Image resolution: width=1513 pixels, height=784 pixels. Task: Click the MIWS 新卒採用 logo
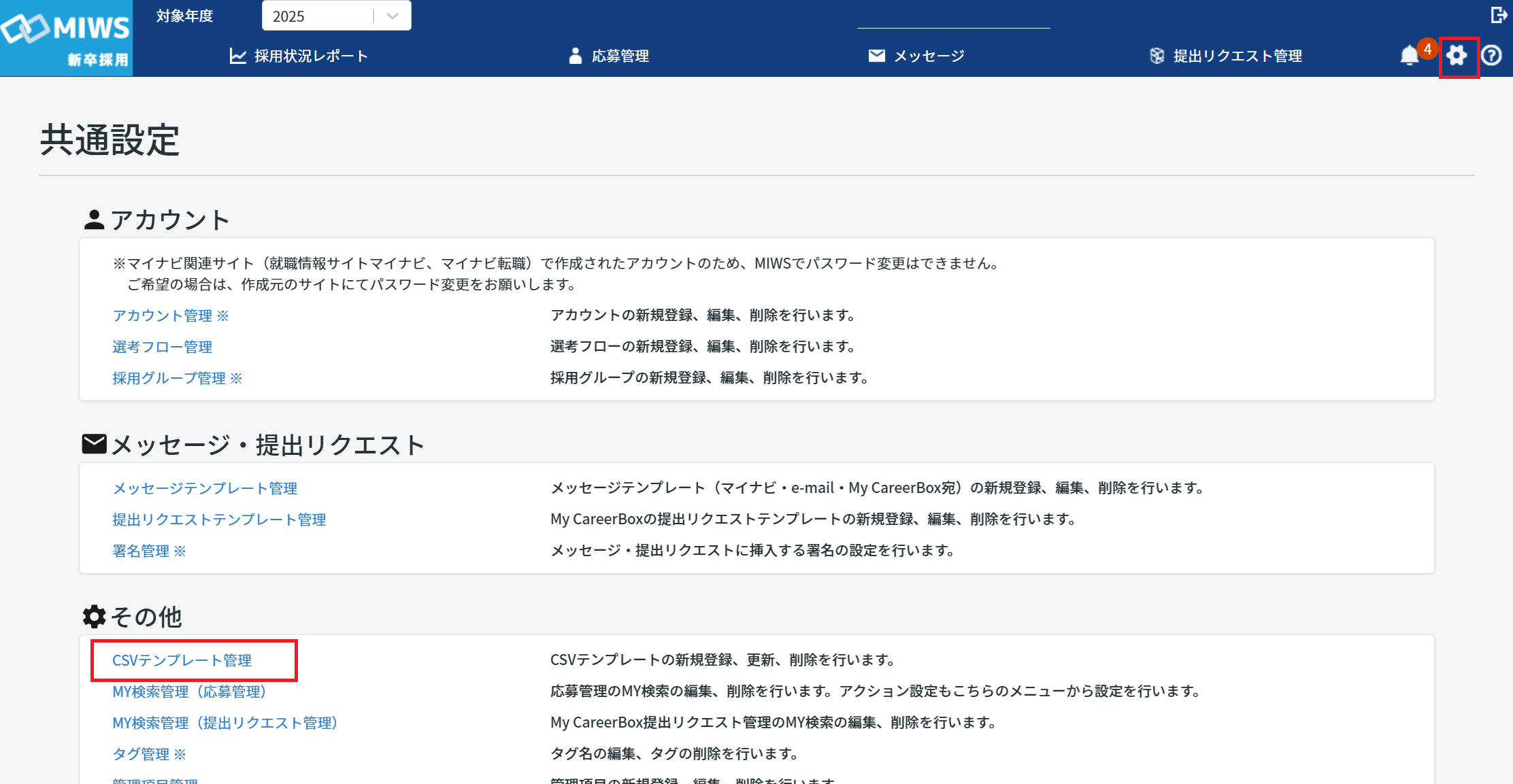click(x=65, y=37)
